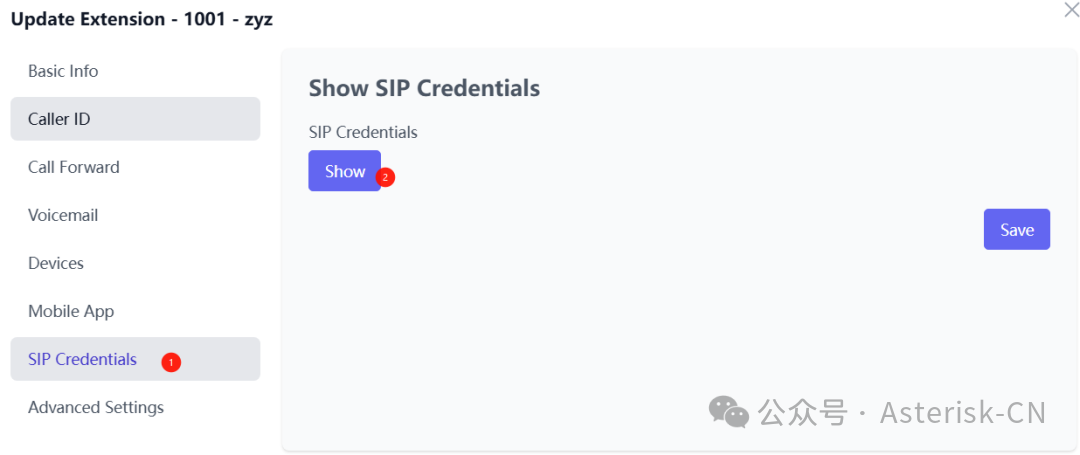Select the Mobile App tab
Screen dimensions: 1080x455
click(x=71, y=311)
